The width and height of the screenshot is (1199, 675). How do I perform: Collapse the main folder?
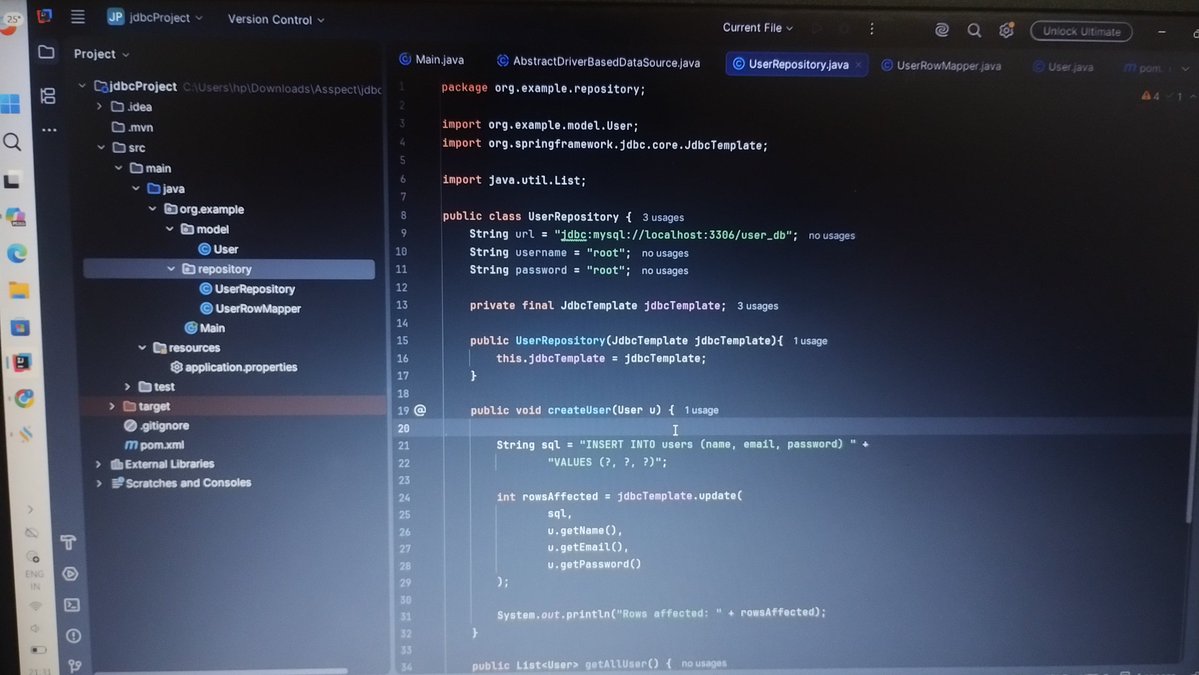click(x=119, y=167)
